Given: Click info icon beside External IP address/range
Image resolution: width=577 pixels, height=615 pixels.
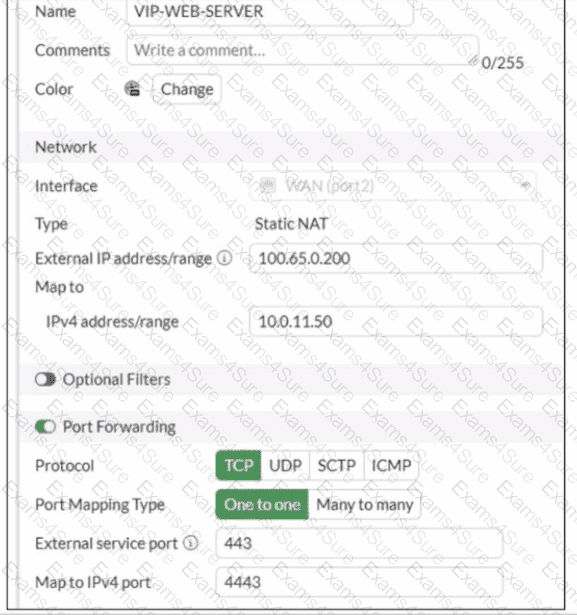Looking at the screenshot, I should pyautogui.click(x=225, y=258).
